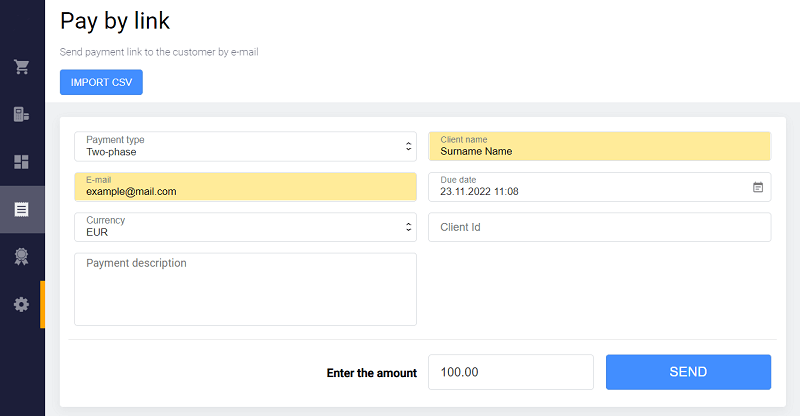
Task: Open the shopping cart sidebar icon
Action: coord(21,67)
